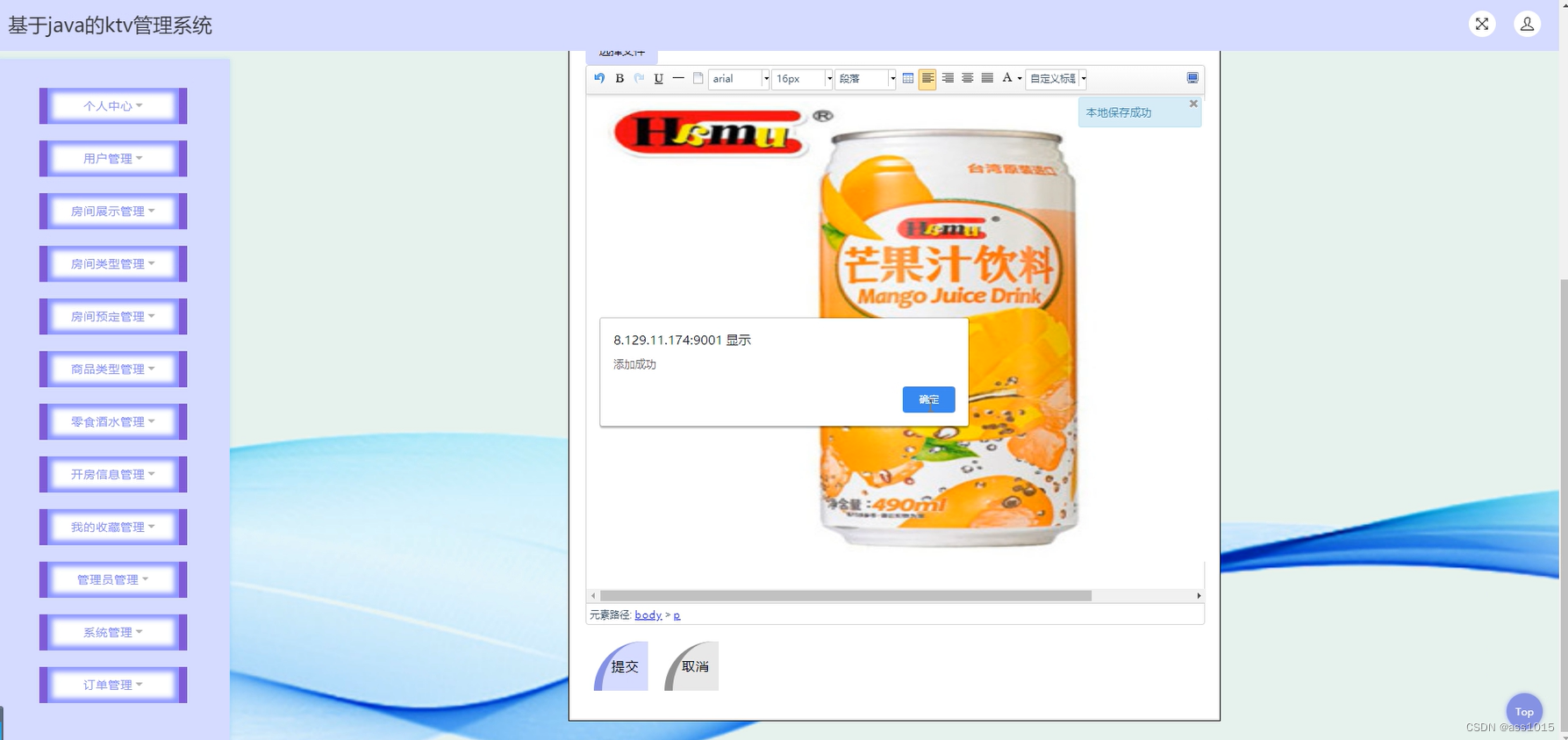Click the editor scrollbar right arrow
Image resolution: width=1568 pixels, height=740 pixels.
(1199, 596)
